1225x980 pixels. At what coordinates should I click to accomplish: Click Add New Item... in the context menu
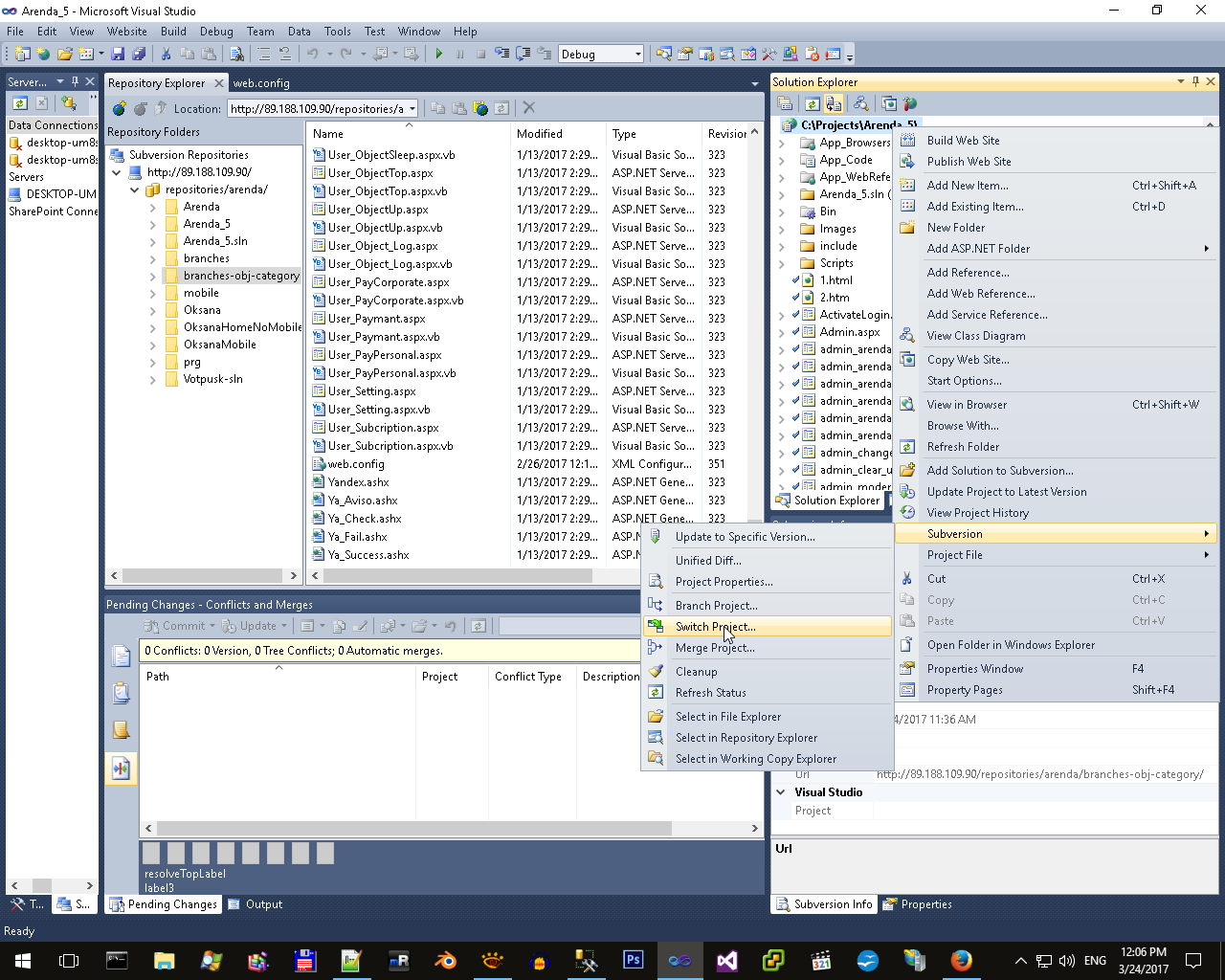(x=1058, y=186)
